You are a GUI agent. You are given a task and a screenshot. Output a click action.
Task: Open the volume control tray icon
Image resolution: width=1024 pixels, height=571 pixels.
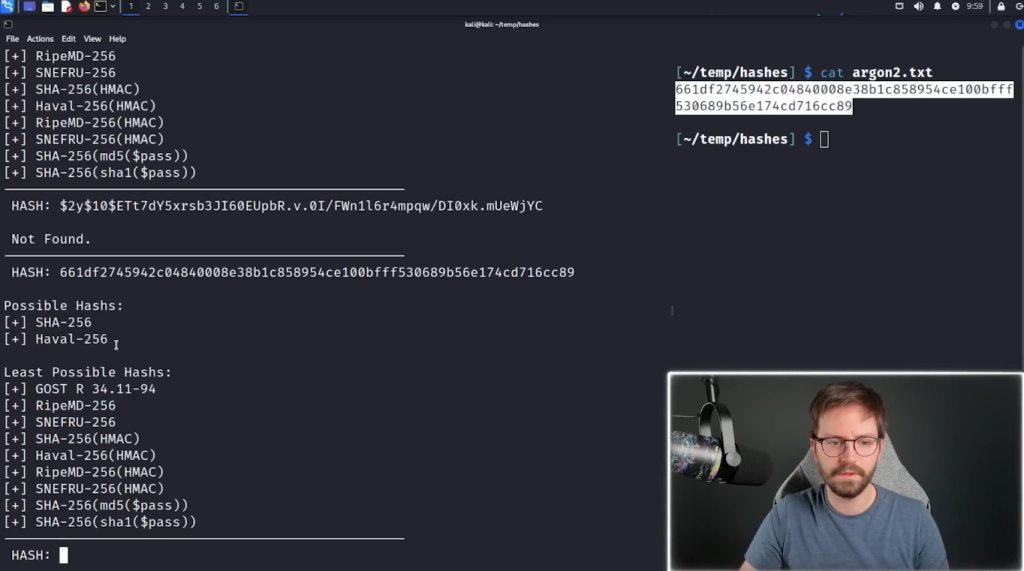coord(918,7)
